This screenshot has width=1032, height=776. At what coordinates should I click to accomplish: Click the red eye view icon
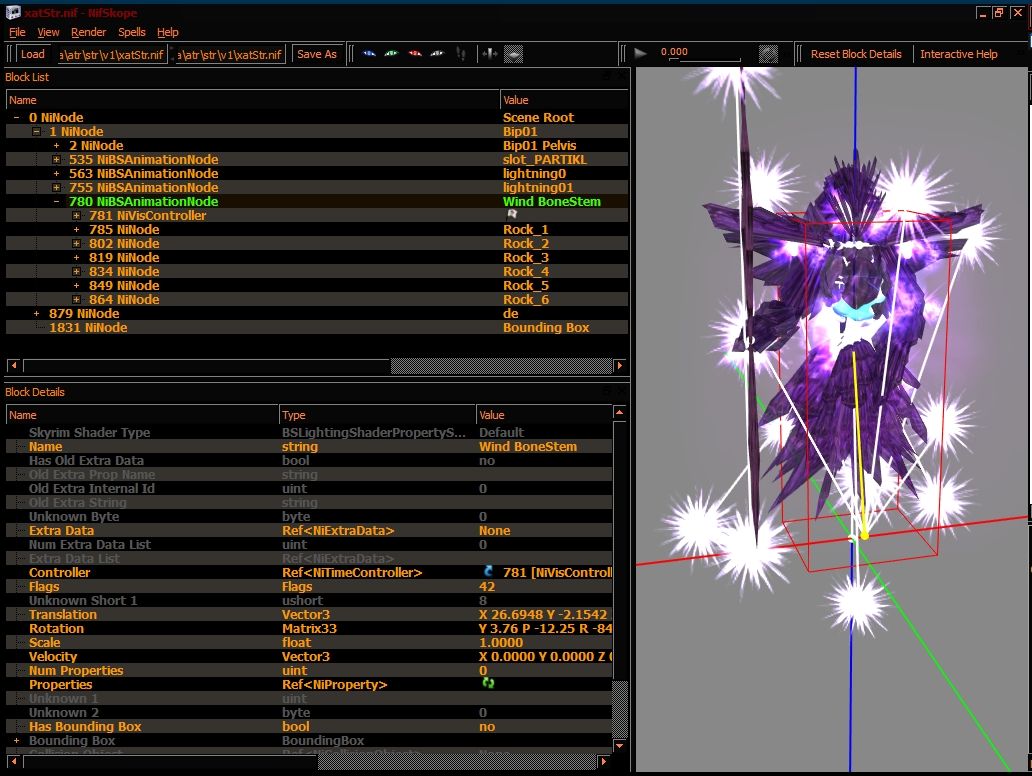click(415, 54)
